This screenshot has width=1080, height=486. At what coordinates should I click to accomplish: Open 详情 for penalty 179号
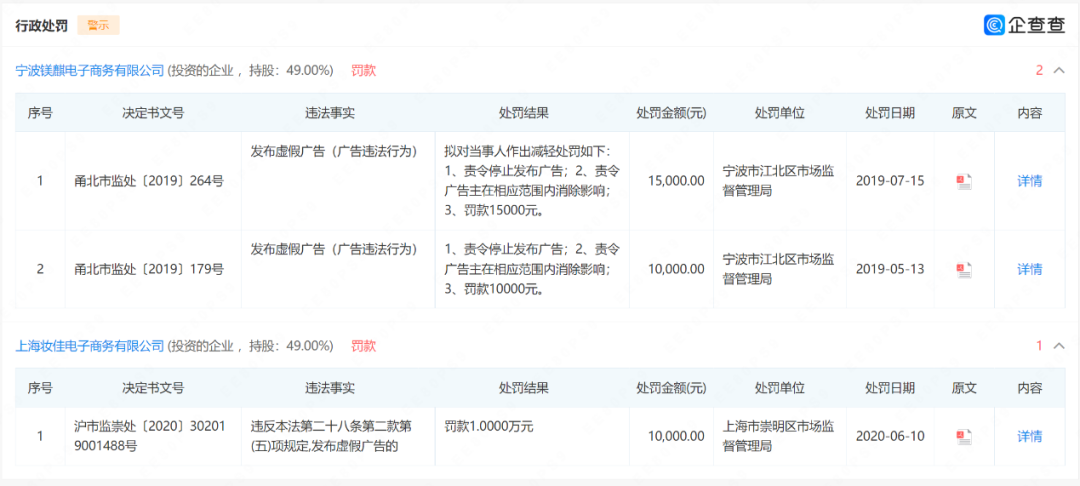1030,269
